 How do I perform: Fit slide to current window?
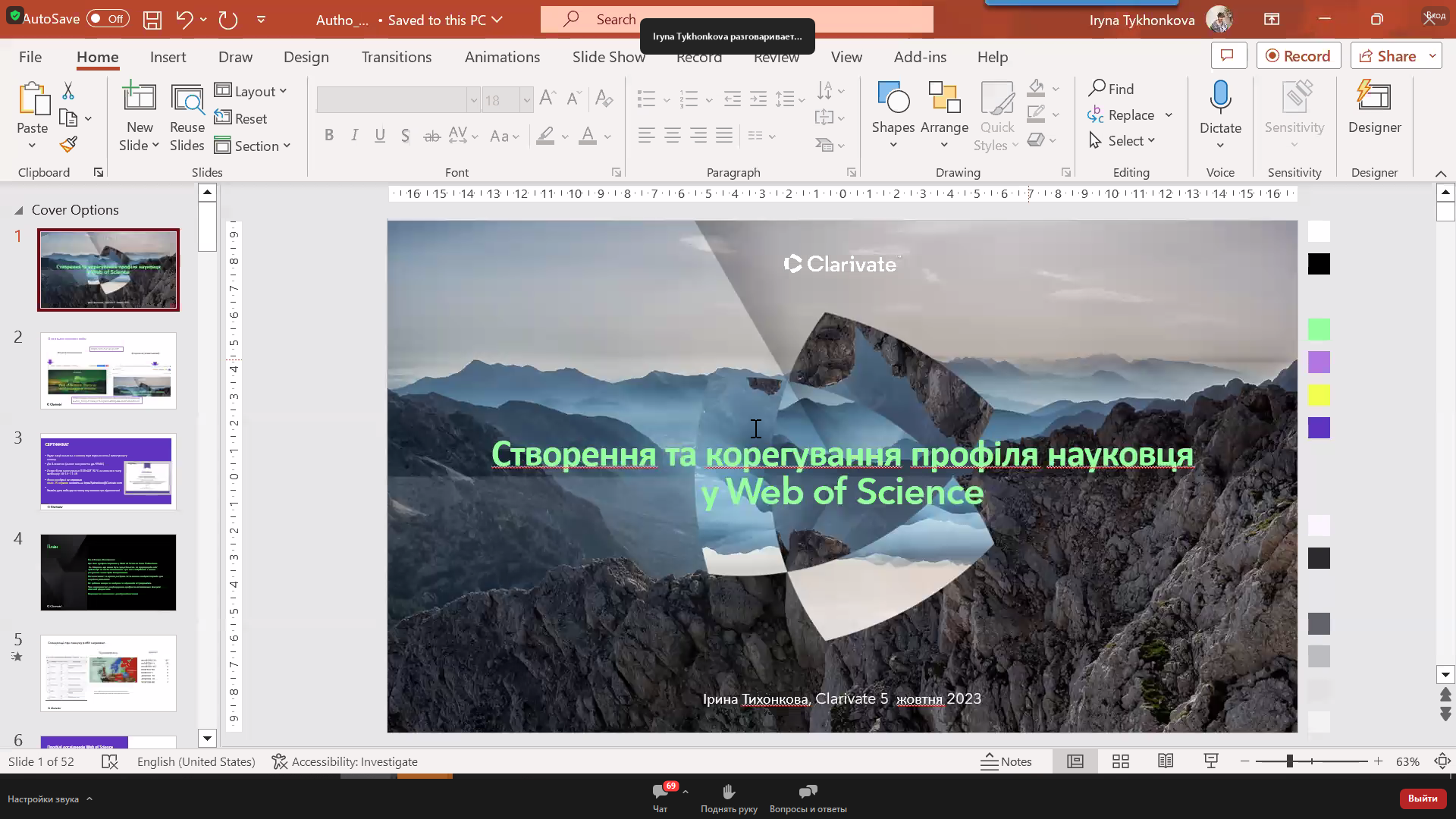1442,761
